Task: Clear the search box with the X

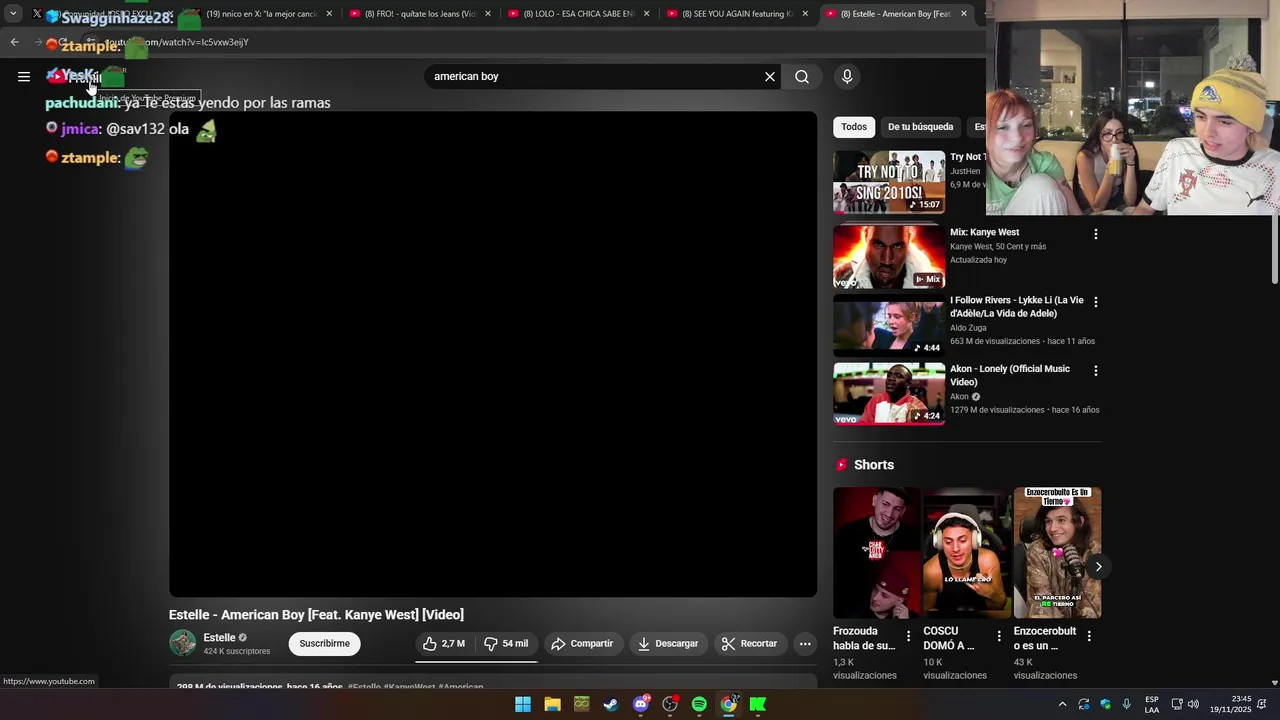Action: click(770, 77)
